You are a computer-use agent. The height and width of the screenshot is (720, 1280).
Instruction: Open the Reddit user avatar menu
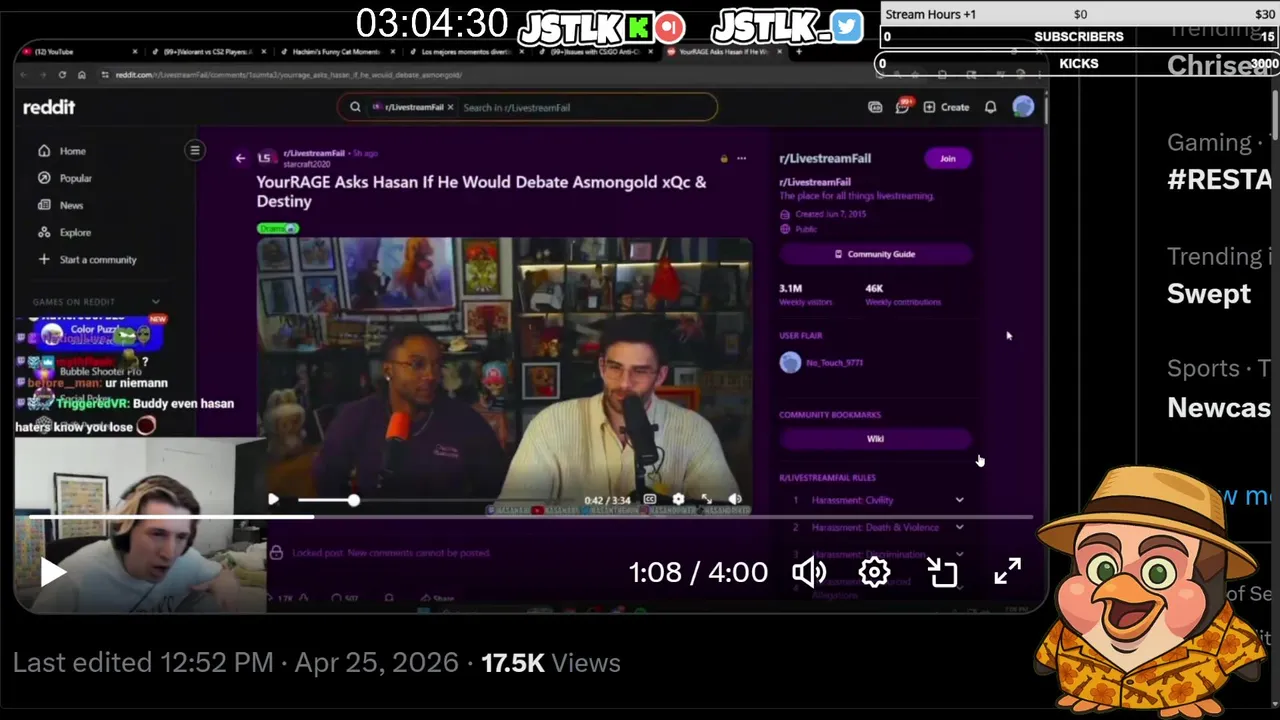click(x=1023, y=107)
